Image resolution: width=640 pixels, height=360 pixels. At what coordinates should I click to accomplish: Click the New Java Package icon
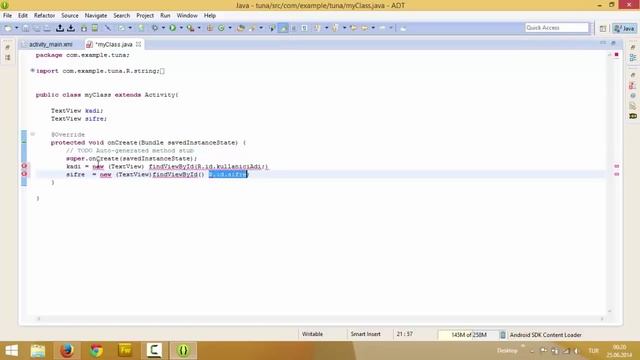pyautogui.click(x=210, y=28)
